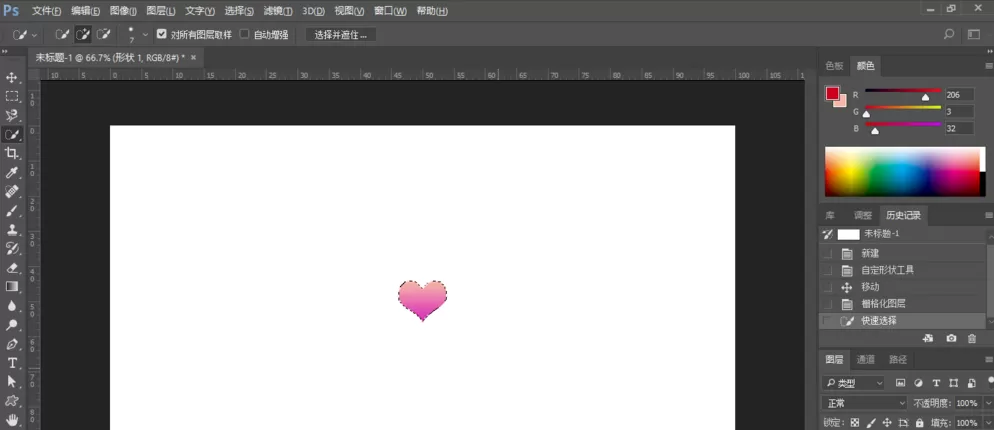Click the 选择并遮住 button

tap(341, 35)
